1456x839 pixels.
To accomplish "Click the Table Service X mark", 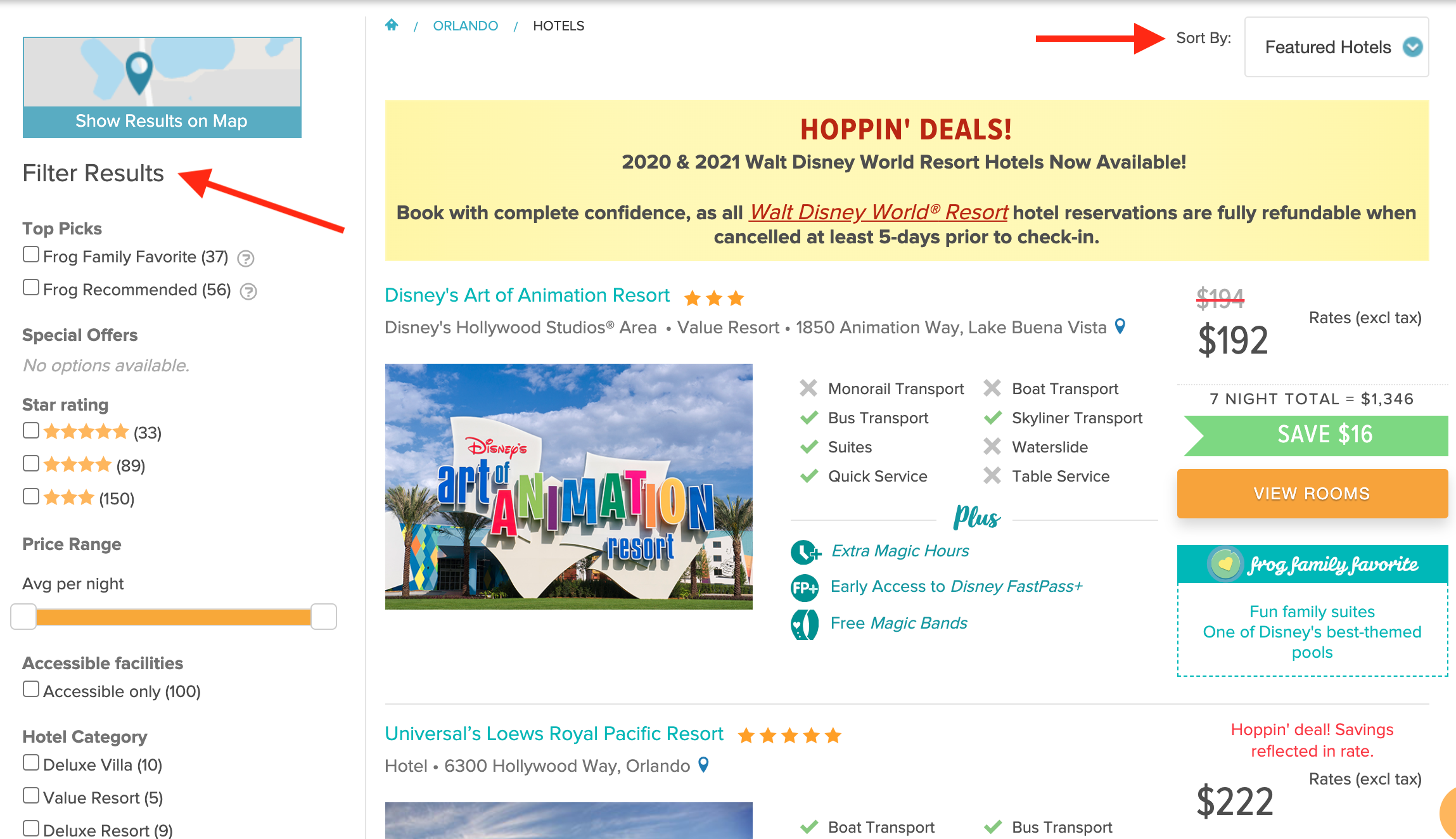I will (992, 476).
